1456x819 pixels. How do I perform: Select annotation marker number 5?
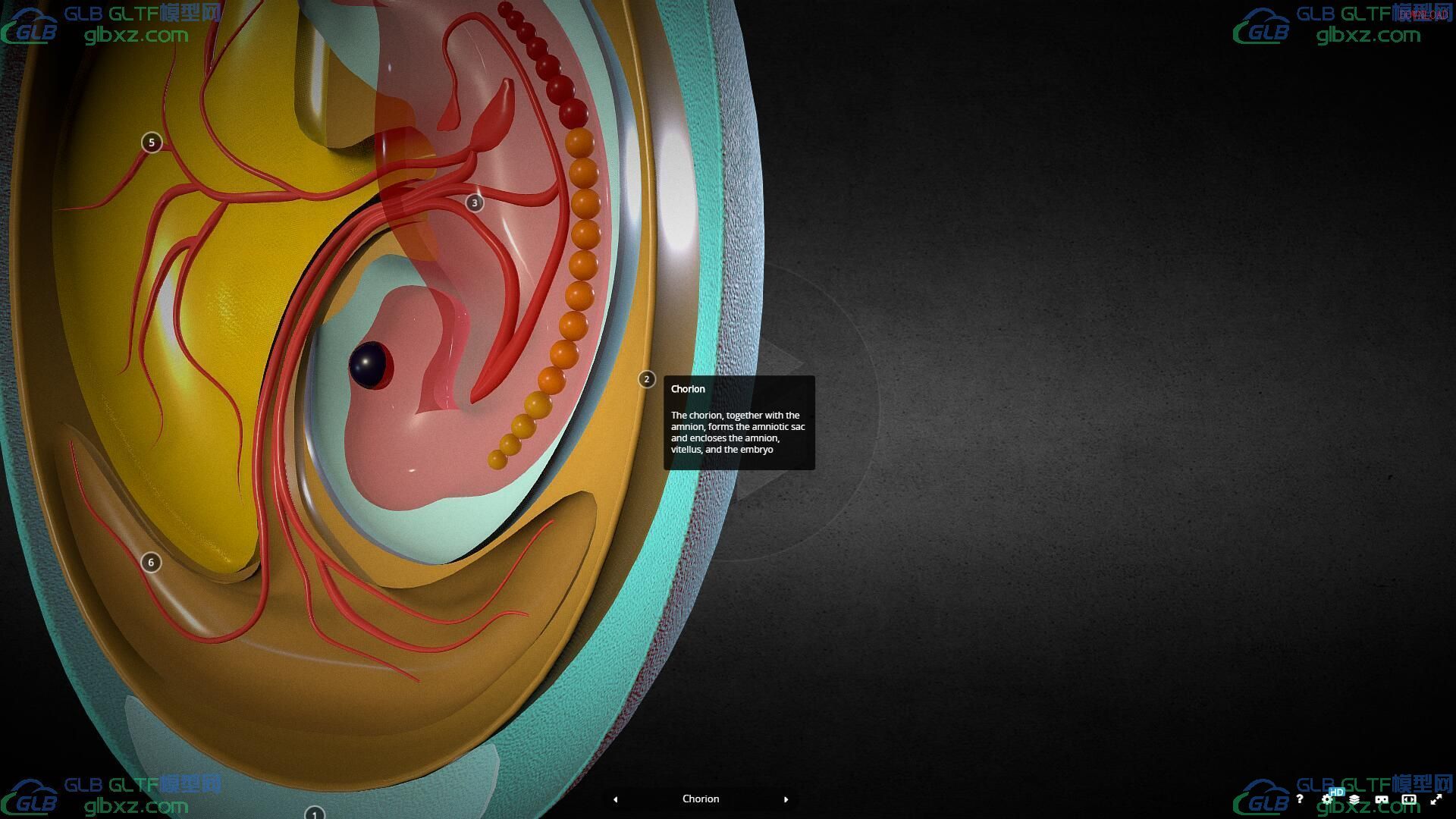point(152,142)
